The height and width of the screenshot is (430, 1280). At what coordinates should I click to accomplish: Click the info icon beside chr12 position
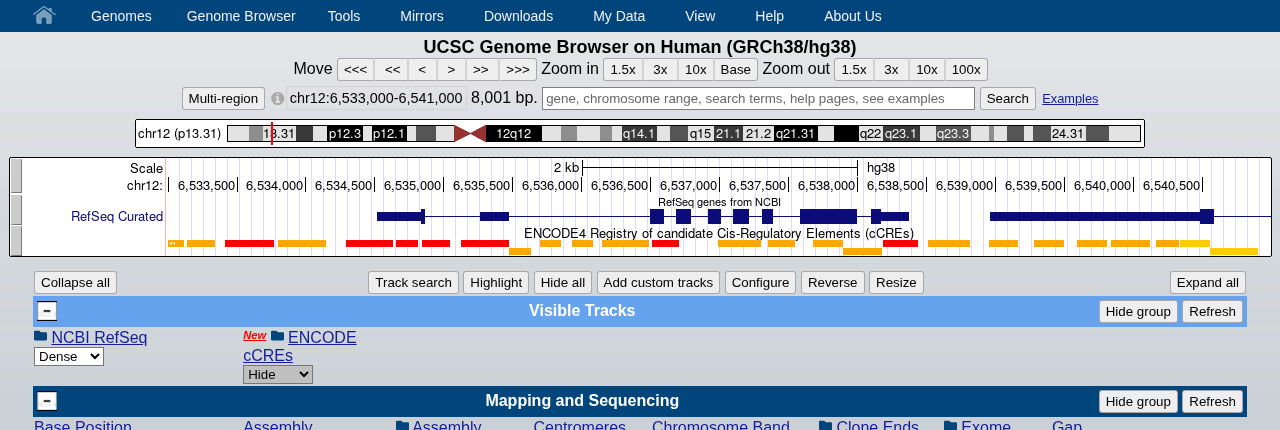278,98
